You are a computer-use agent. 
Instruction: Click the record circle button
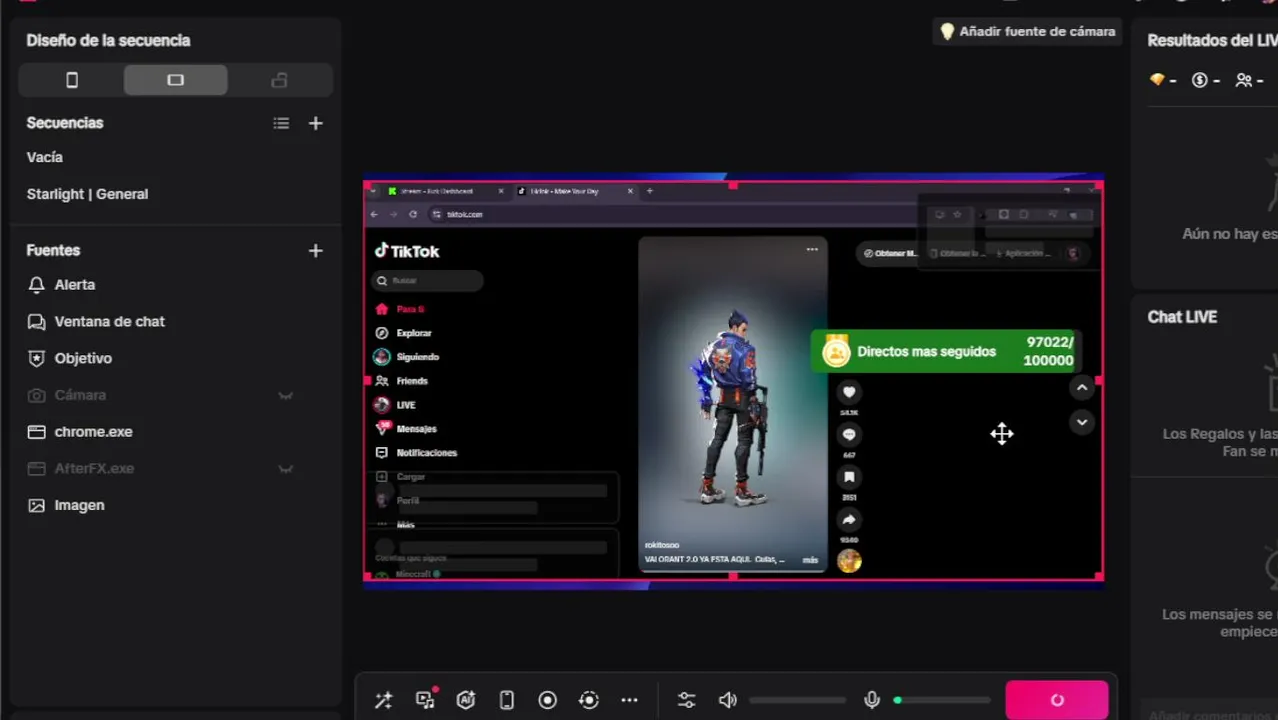[548, 701]
